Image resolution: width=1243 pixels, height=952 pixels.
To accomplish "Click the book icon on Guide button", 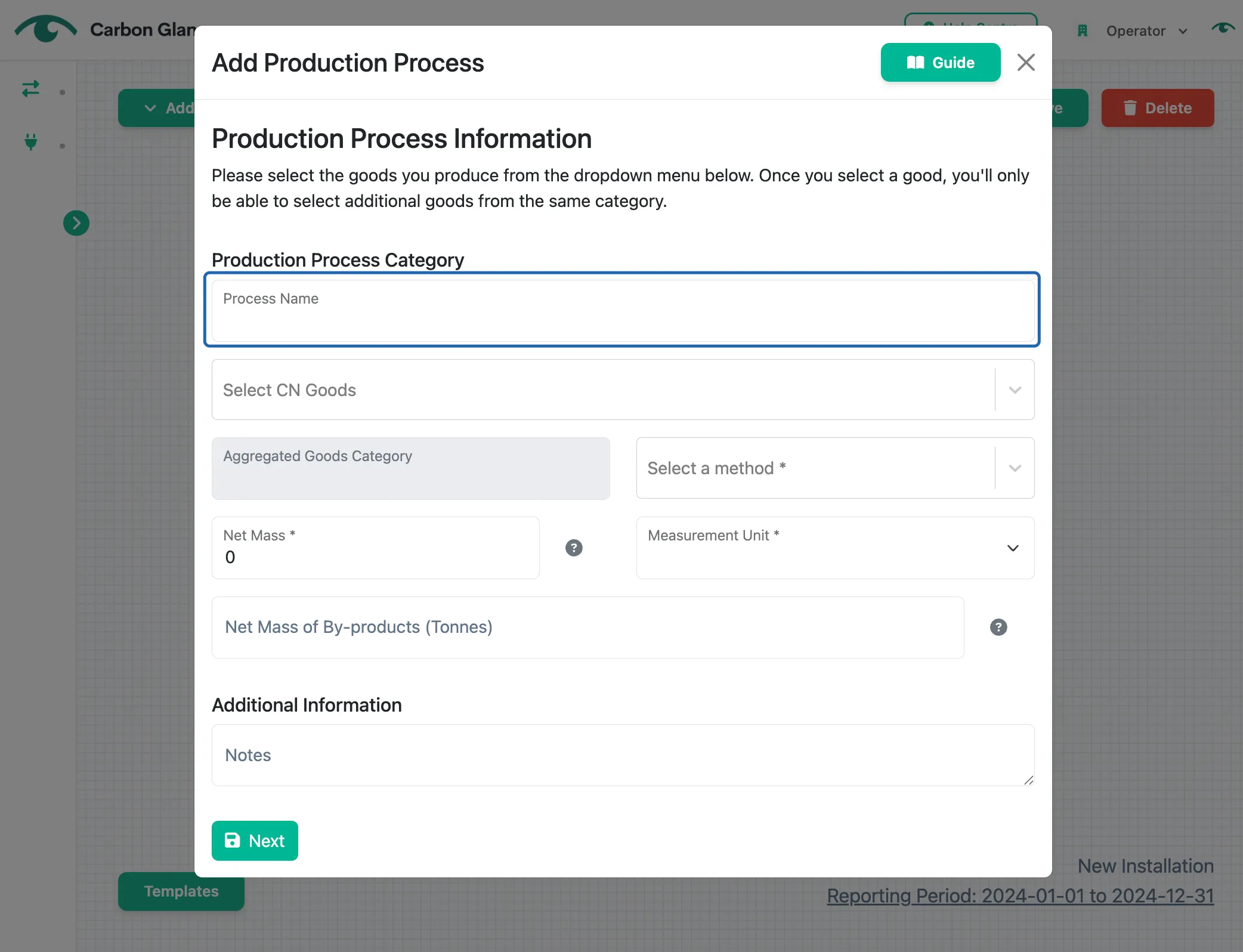I will tap(916, 63).
